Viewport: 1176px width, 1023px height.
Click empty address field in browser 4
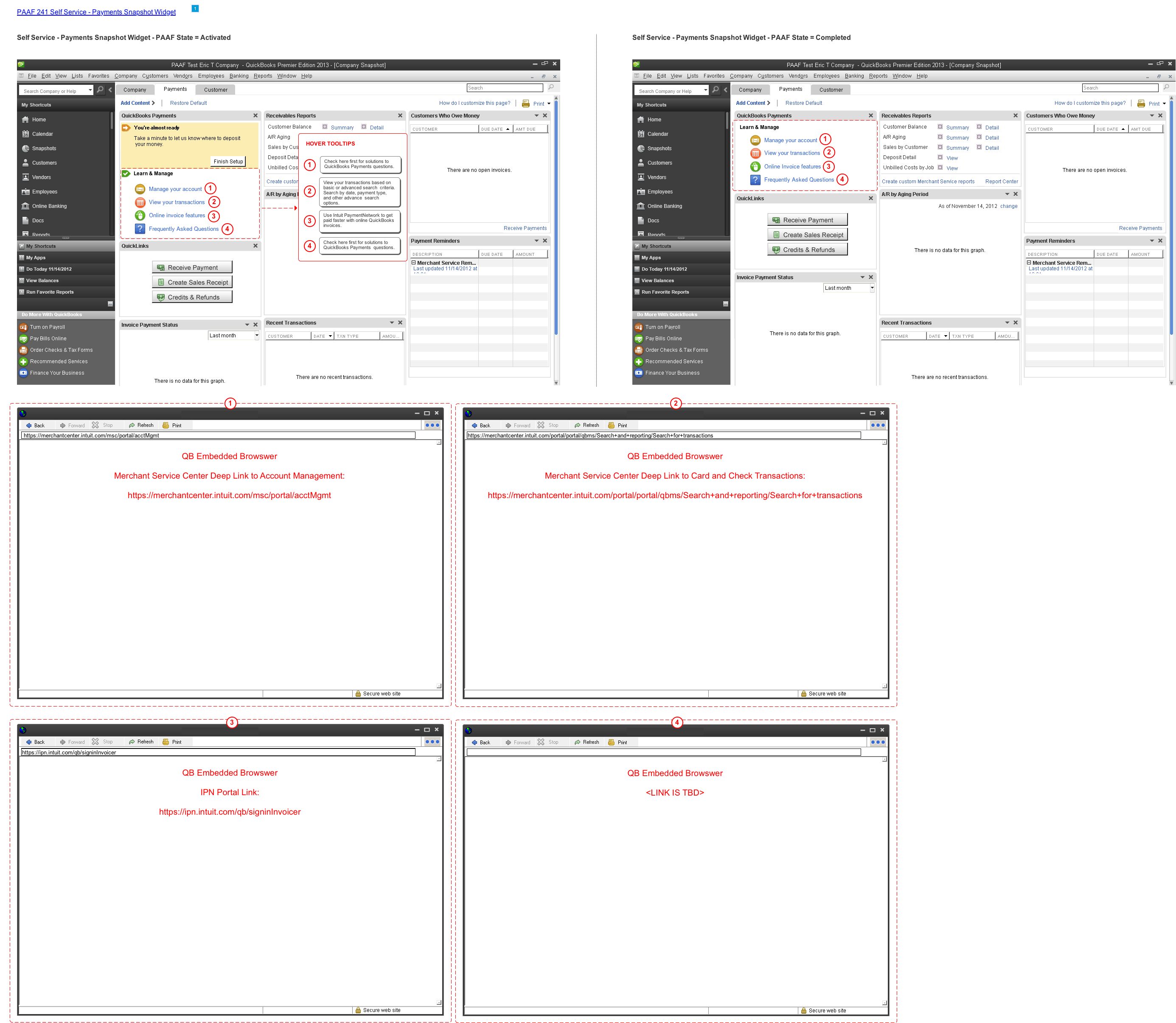pyautogui.click(x=663, y=752)
